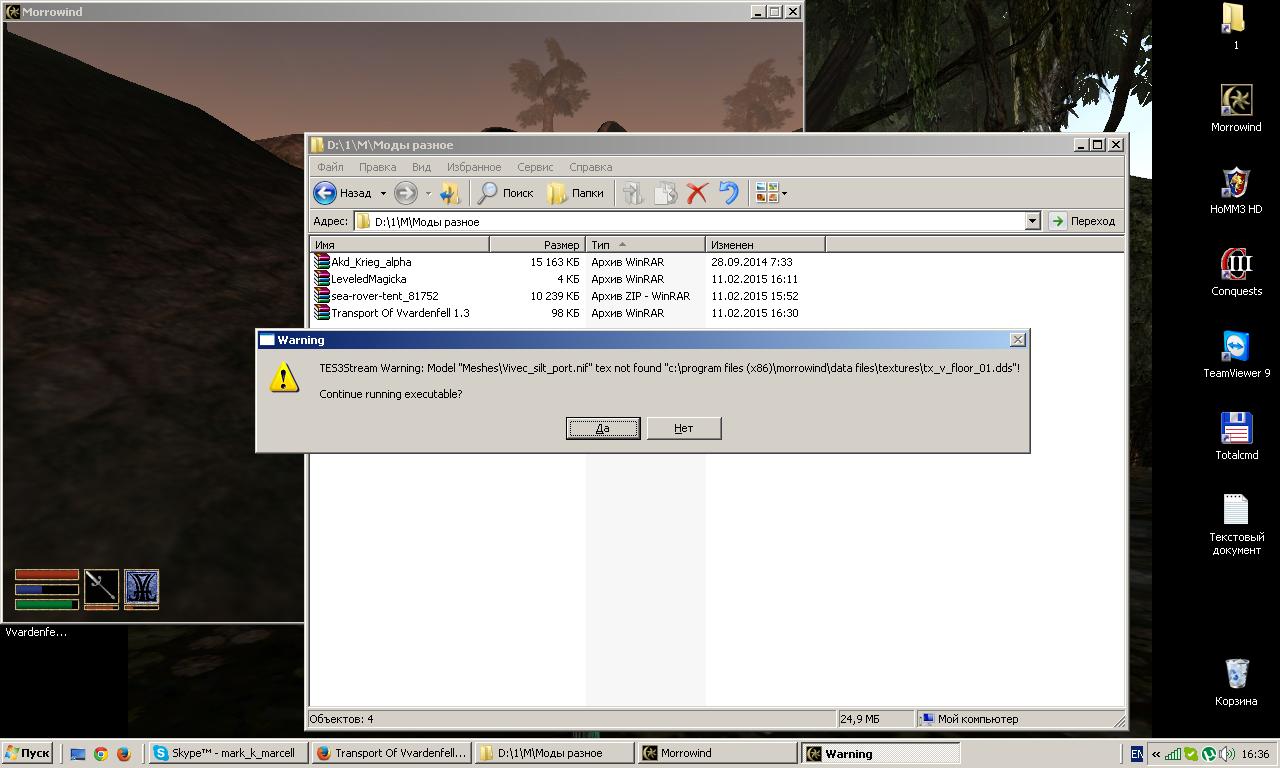Image resolution: width=1280 pixels, height=768 pixels.
Task: Open the Пуск start menu
Action: (28, 754)
